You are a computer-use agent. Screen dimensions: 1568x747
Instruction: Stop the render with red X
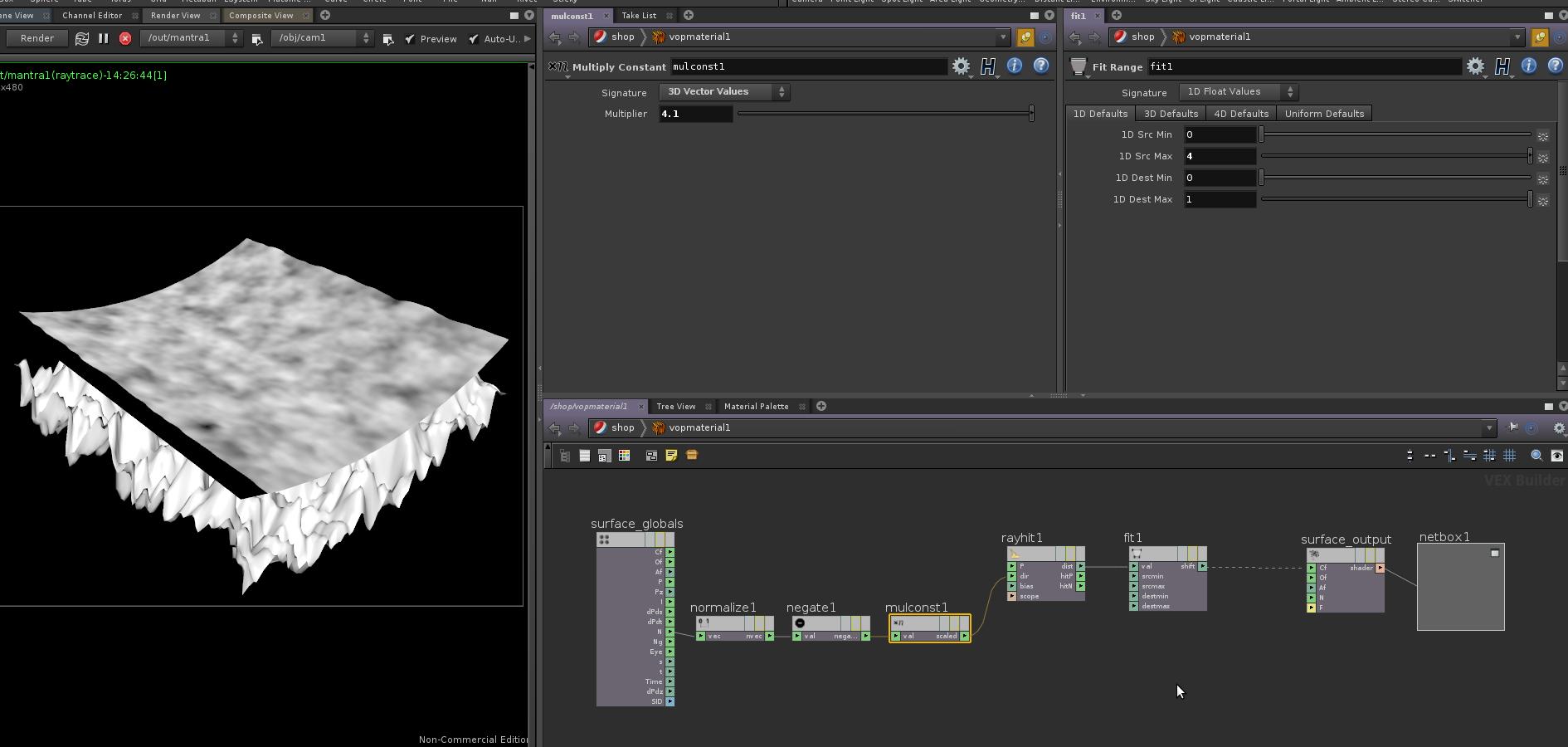click(x=125, y=38)
